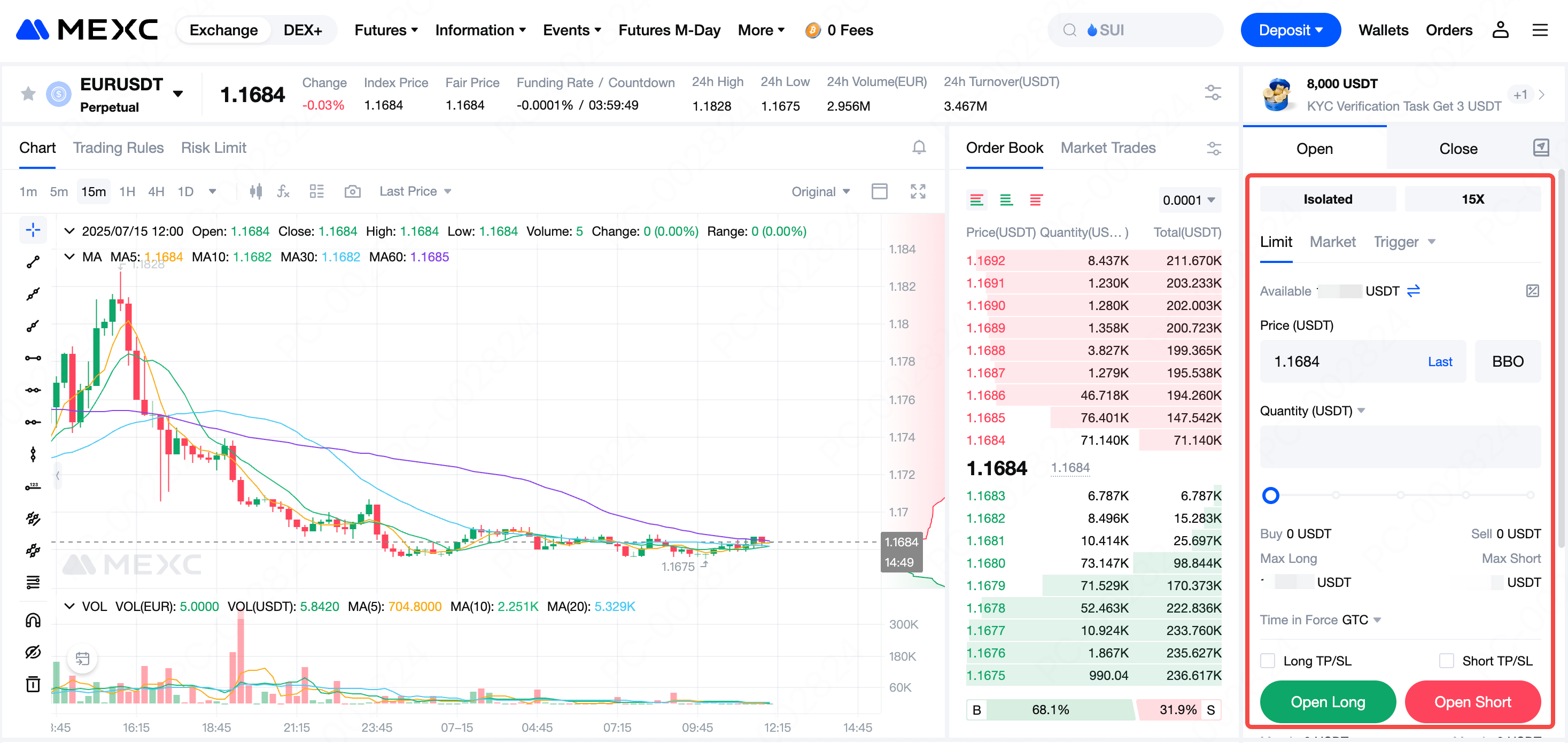Open the Trading Rules tab
The height and width of the screenshot is (743, 1568).
(x=118, y=148)
